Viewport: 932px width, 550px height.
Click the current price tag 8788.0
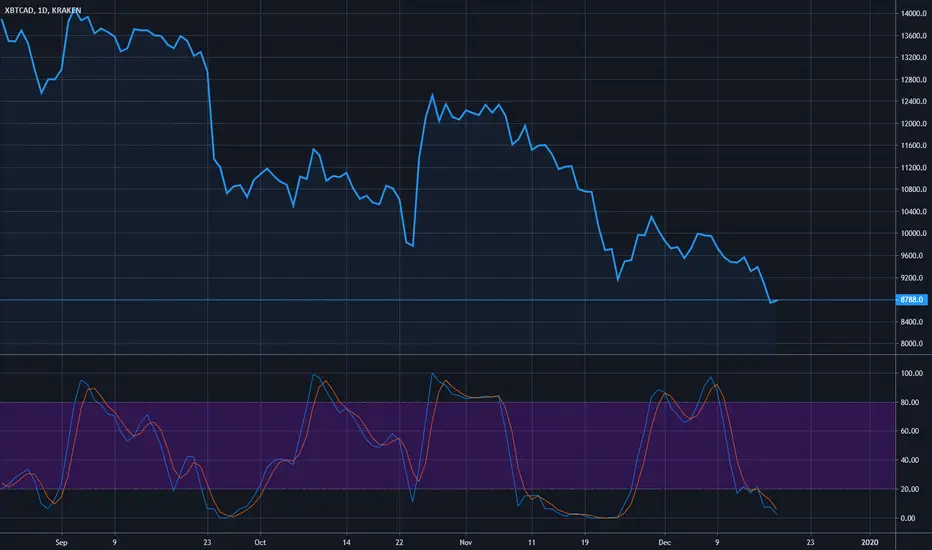(911, 300)
